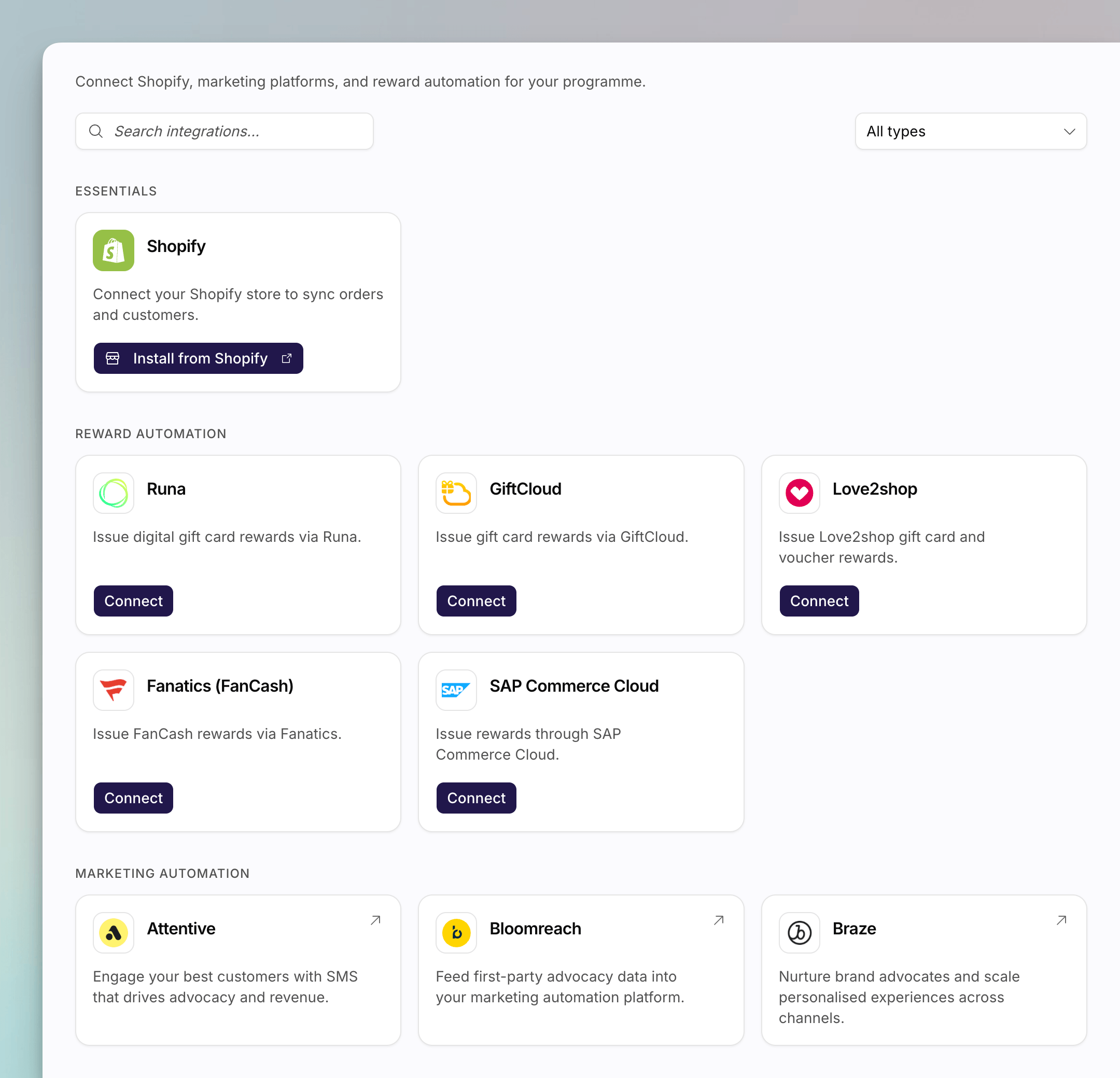Click the Fanatics (FanCash) title
Viewport: 1120px width, 1078px height.
[x=220, y=686]
